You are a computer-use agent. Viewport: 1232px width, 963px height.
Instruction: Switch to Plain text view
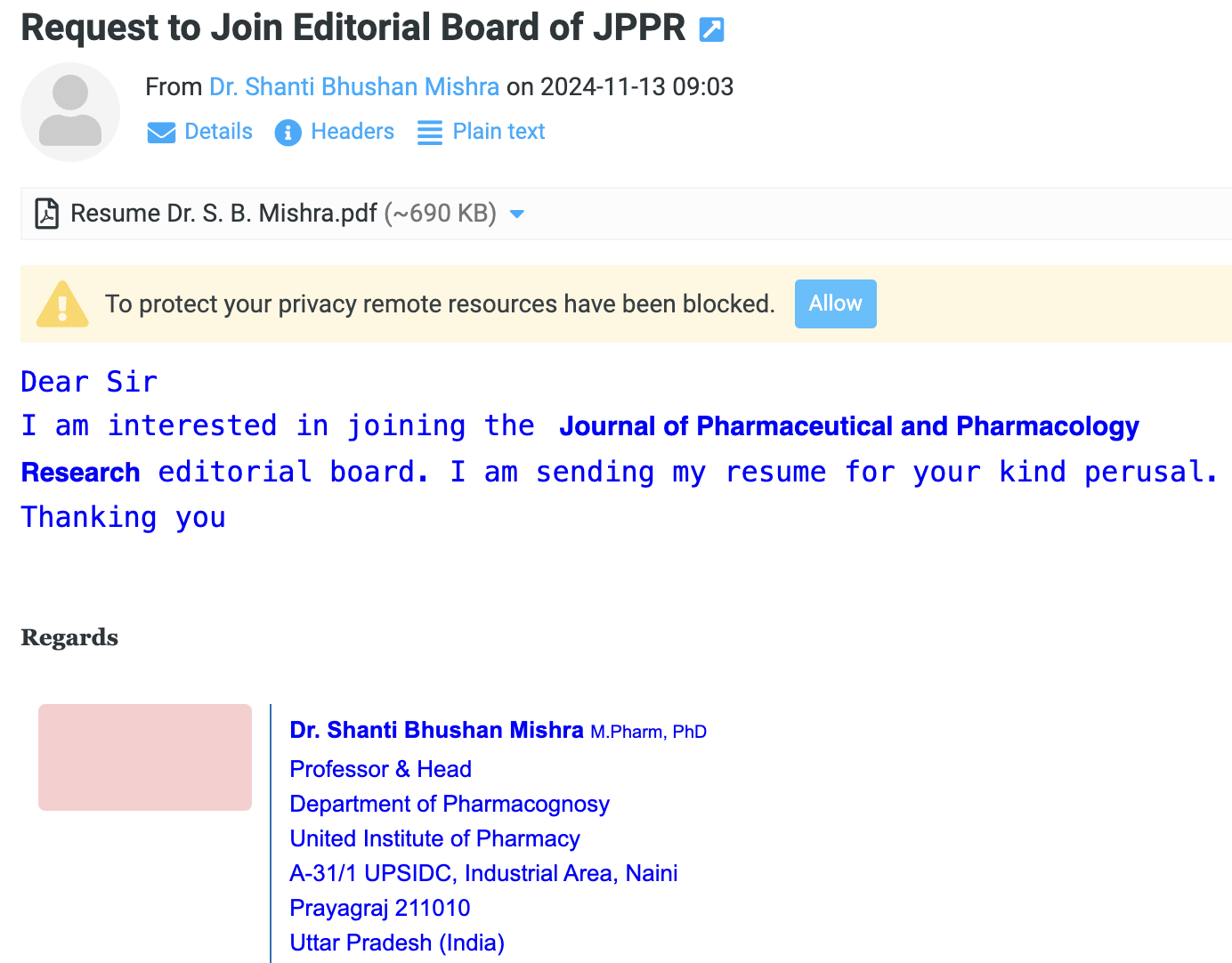(x=498, y=132)
